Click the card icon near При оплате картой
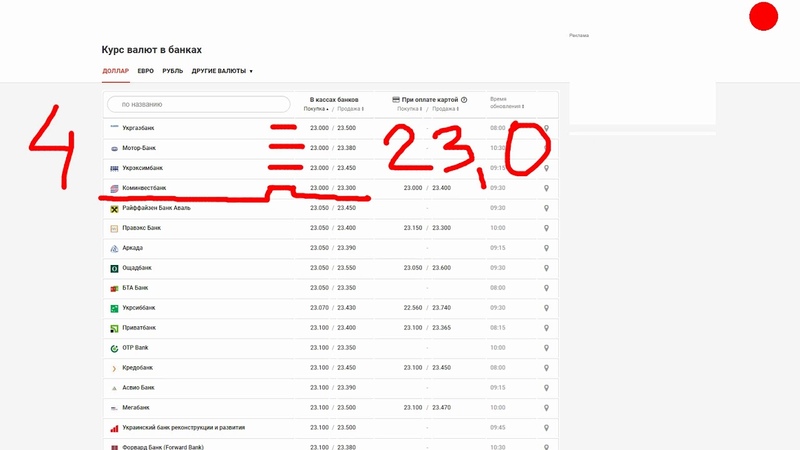The height and width of the screenshot is (450, 800). [396, 99]
